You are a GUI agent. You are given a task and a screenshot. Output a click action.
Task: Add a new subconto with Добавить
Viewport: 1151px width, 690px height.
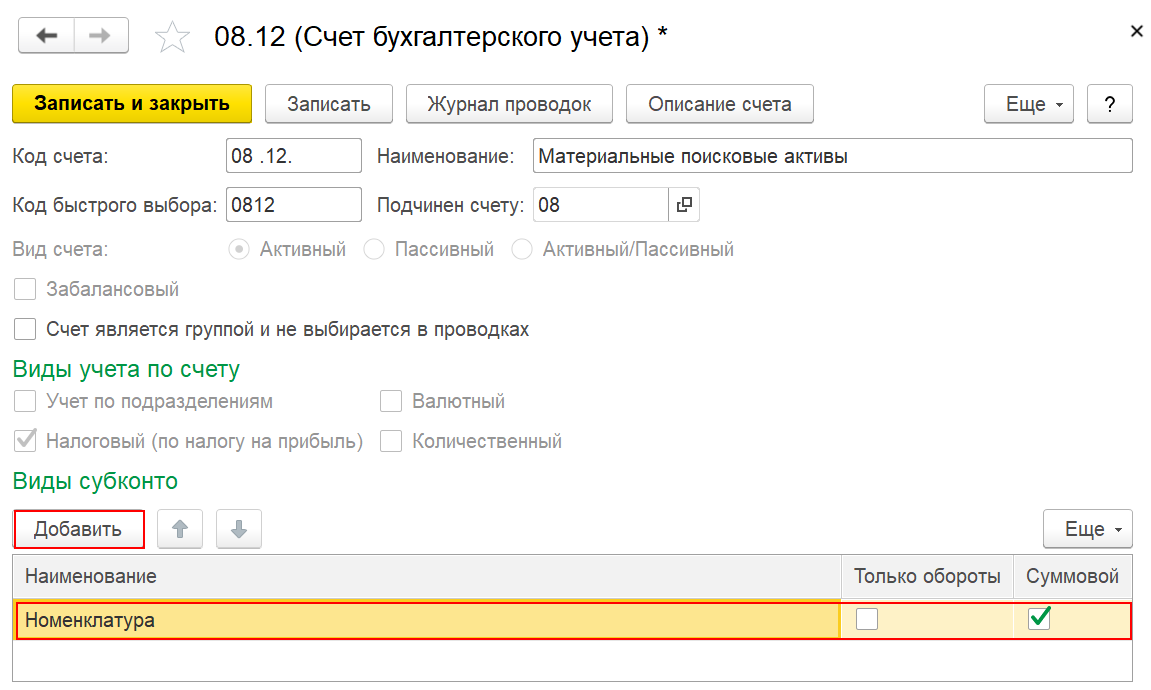(79, 529)
